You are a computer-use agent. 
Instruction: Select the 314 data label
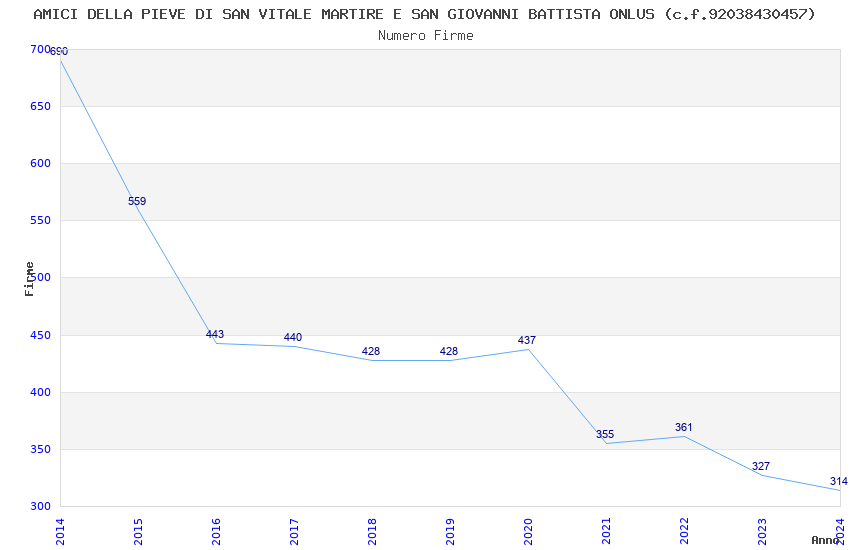coord(839,481)
